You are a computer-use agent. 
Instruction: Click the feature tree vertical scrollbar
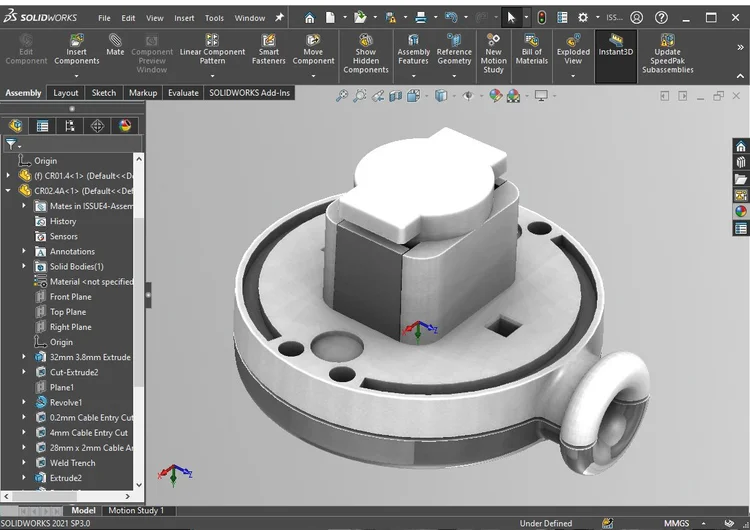[139, 302]
